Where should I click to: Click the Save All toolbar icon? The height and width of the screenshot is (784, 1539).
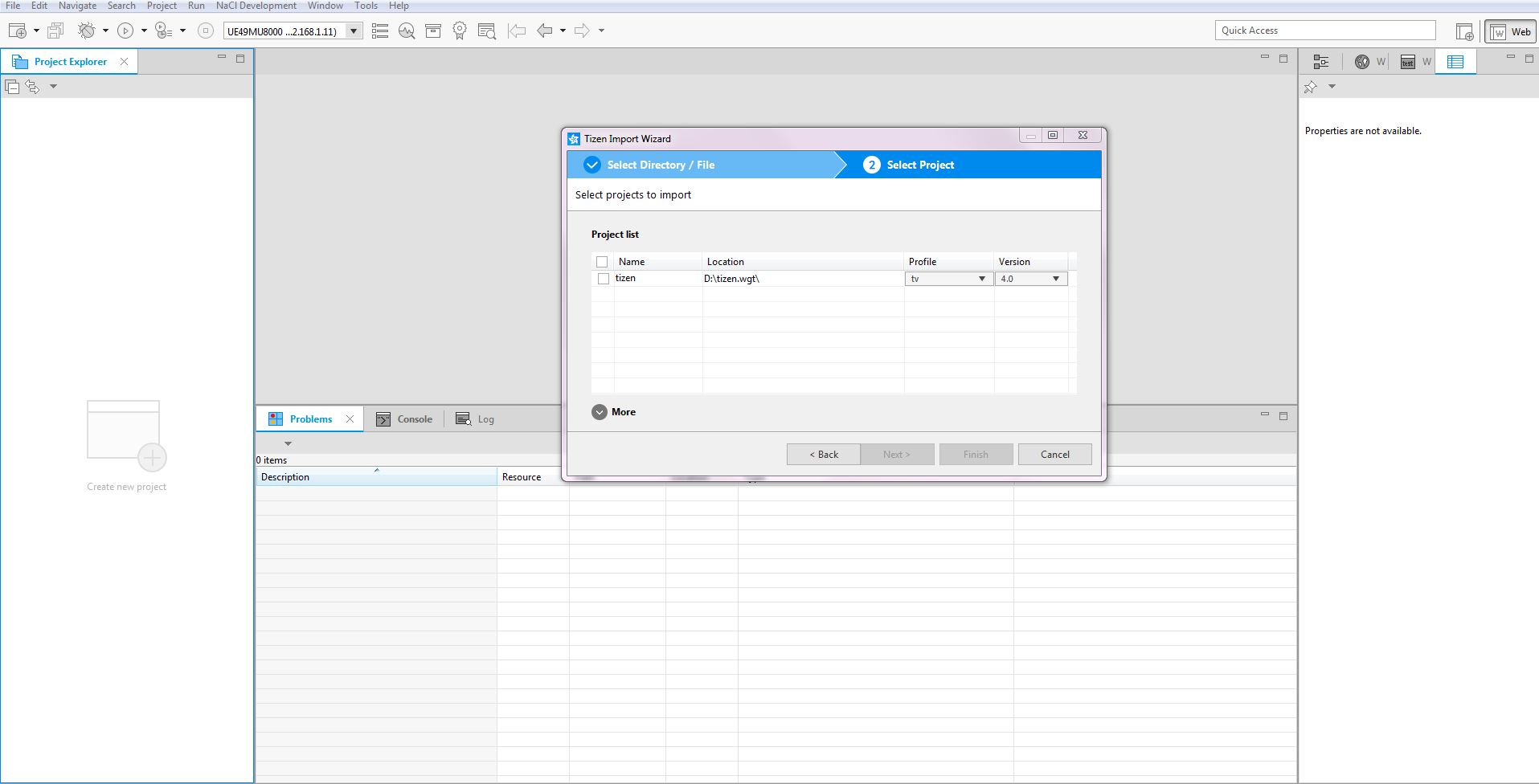(55, 31)
